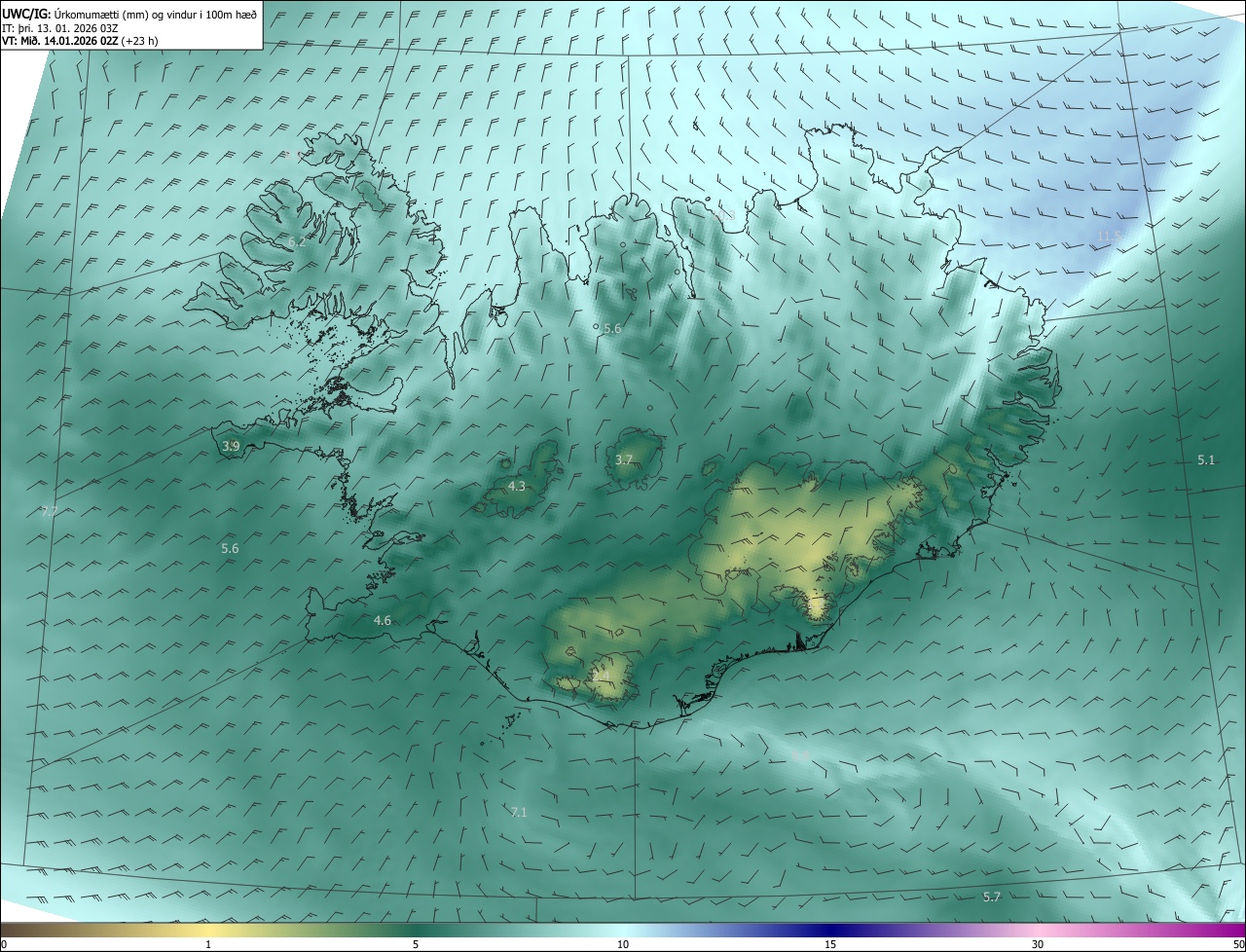Image resolution: width=1246 pixels, height=952 pixels.
Task: Click the 5.6 value over the western ocean
Action: pyautogui.click(x=230, y=548)
